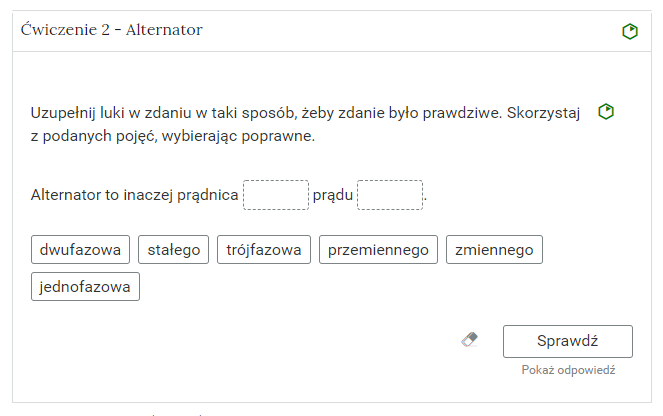
Task: Click the 'Ćwiczenie 2' text in the header
Action: (x=65, y=30)
